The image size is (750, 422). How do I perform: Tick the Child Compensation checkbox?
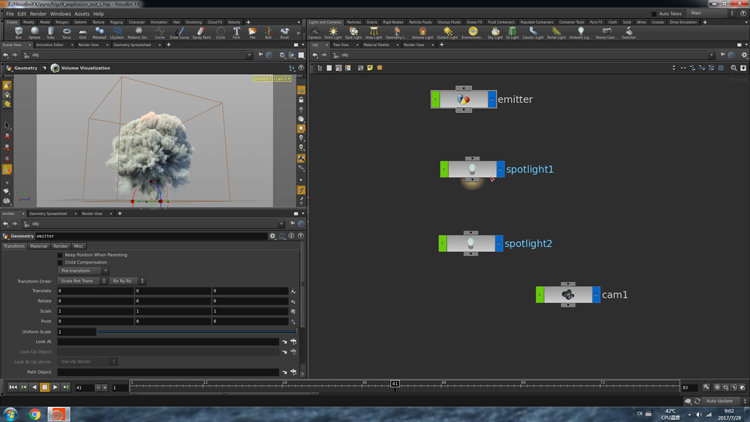[x=60, y=262]
